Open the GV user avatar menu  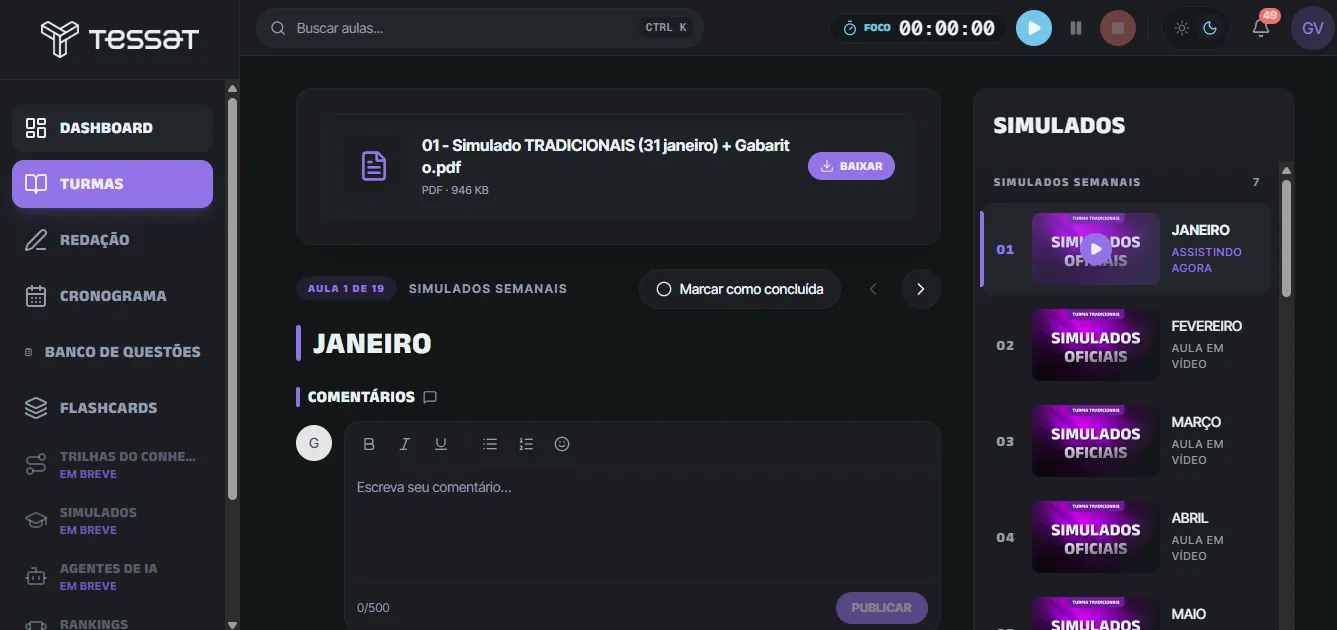pos(1313,28)
